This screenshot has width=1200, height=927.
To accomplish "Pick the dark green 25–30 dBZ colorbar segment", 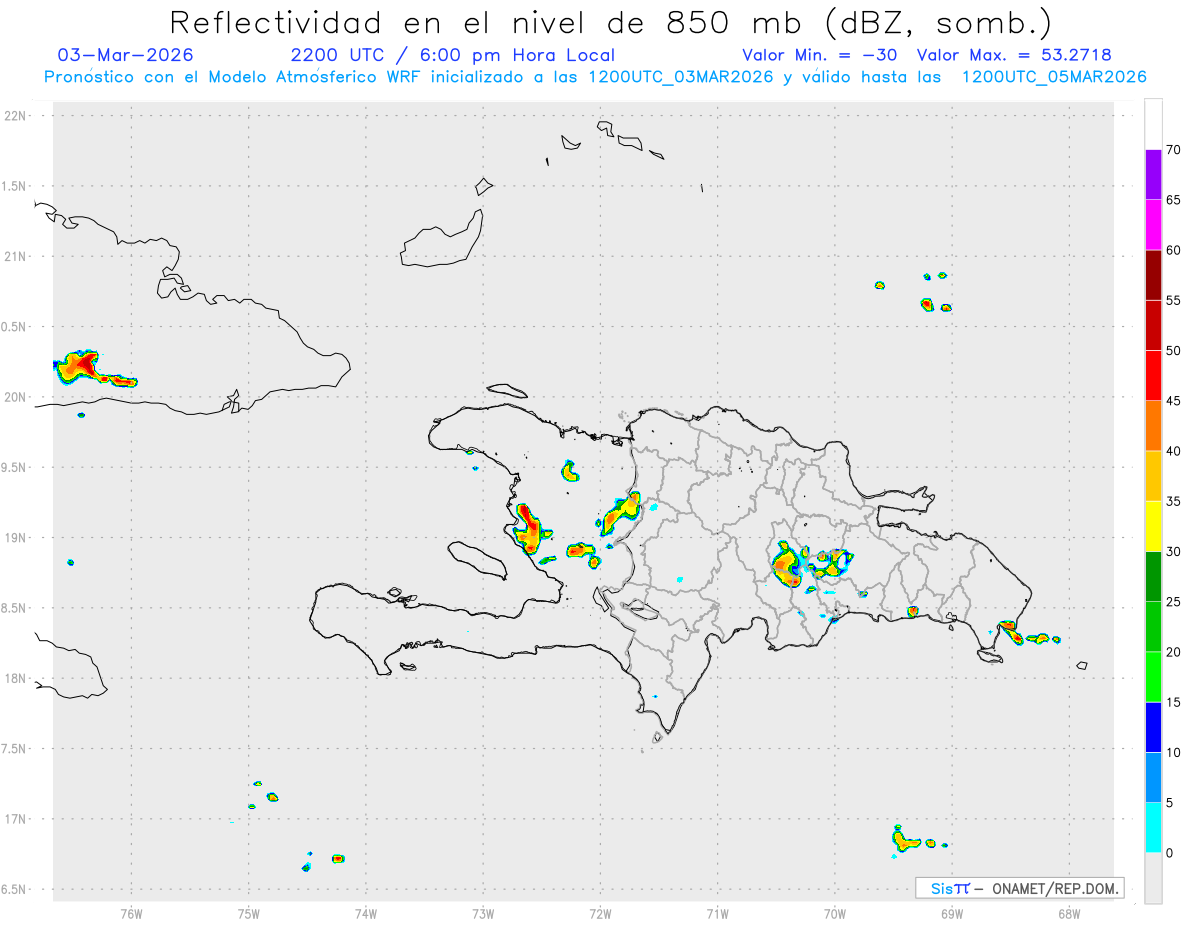I will point(1153,577).
